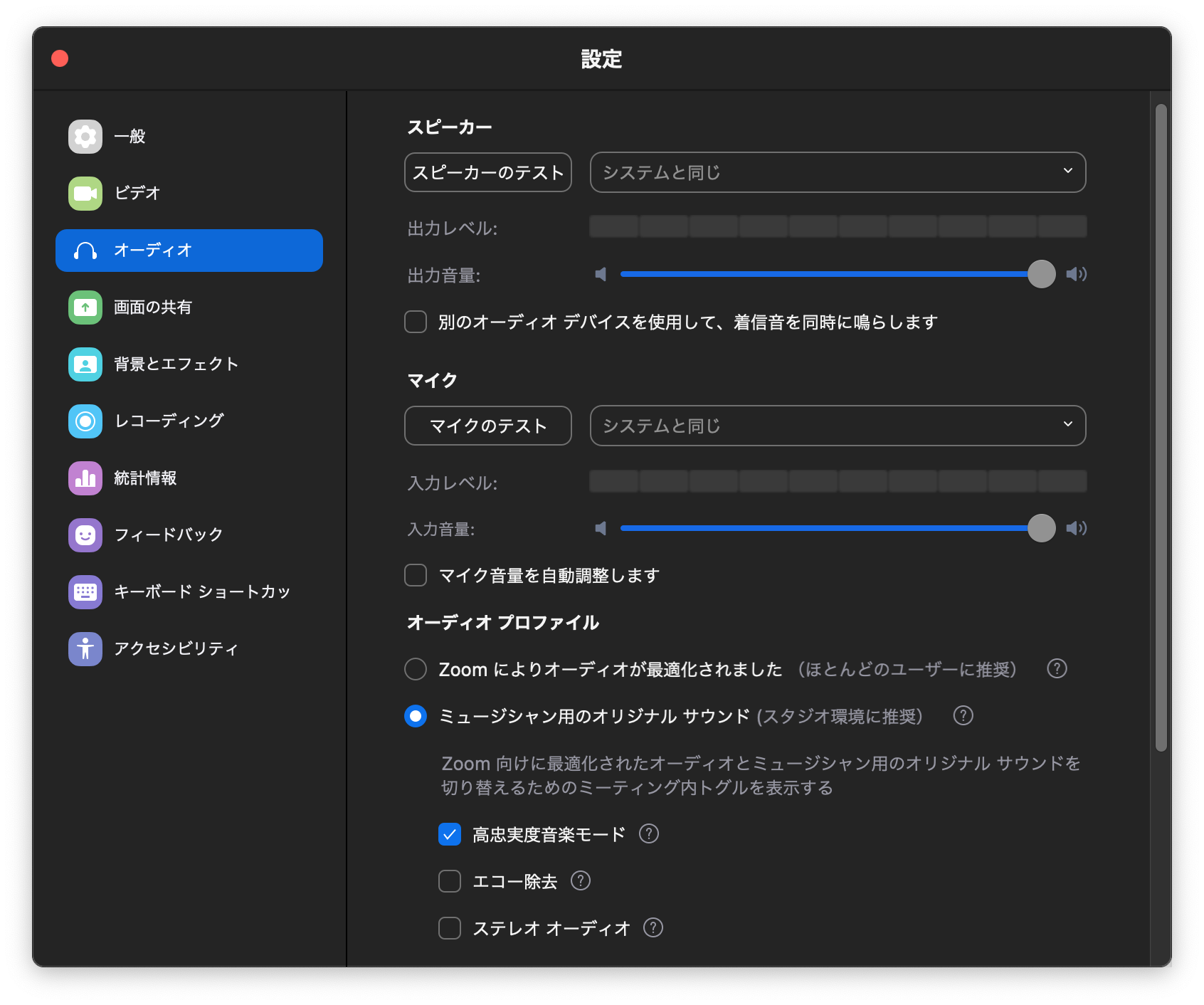Click the スピーカーのテスト button

coord(487,172)
